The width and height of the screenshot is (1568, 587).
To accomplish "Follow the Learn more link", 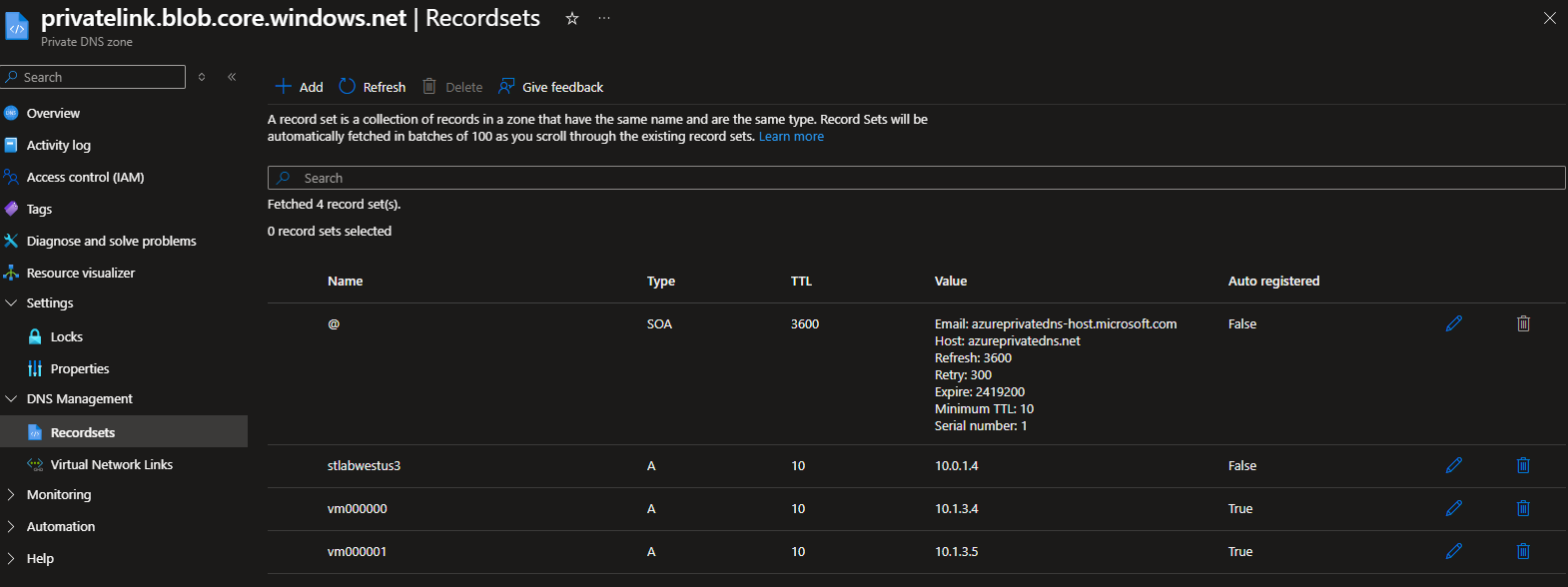I will pyautogui.click(x=791, y=136).
